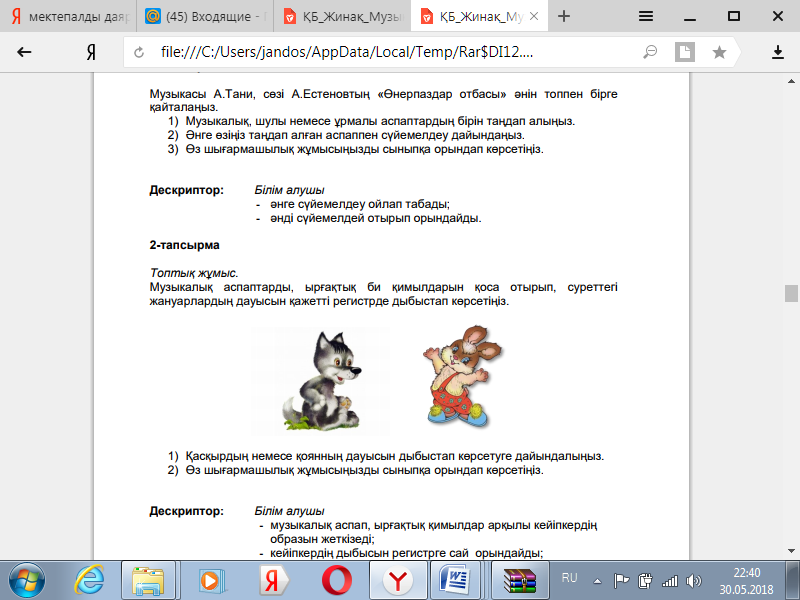The image size is (800, 600).
Task: Open the clock showing 22:40
Action: pos(746,580)
